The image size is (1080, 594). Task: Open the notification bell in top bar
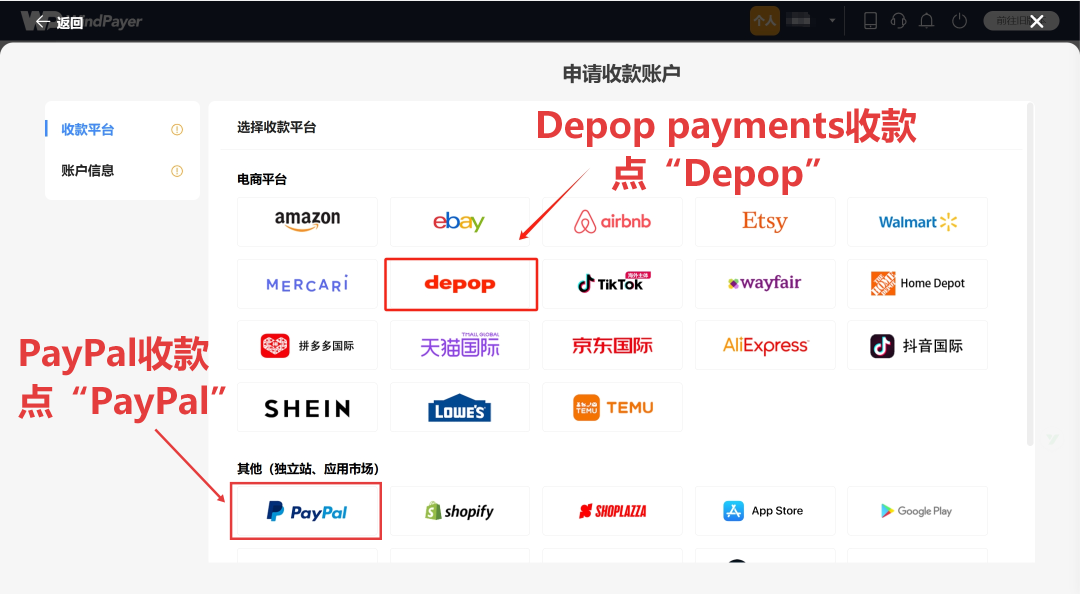(927, 21)
